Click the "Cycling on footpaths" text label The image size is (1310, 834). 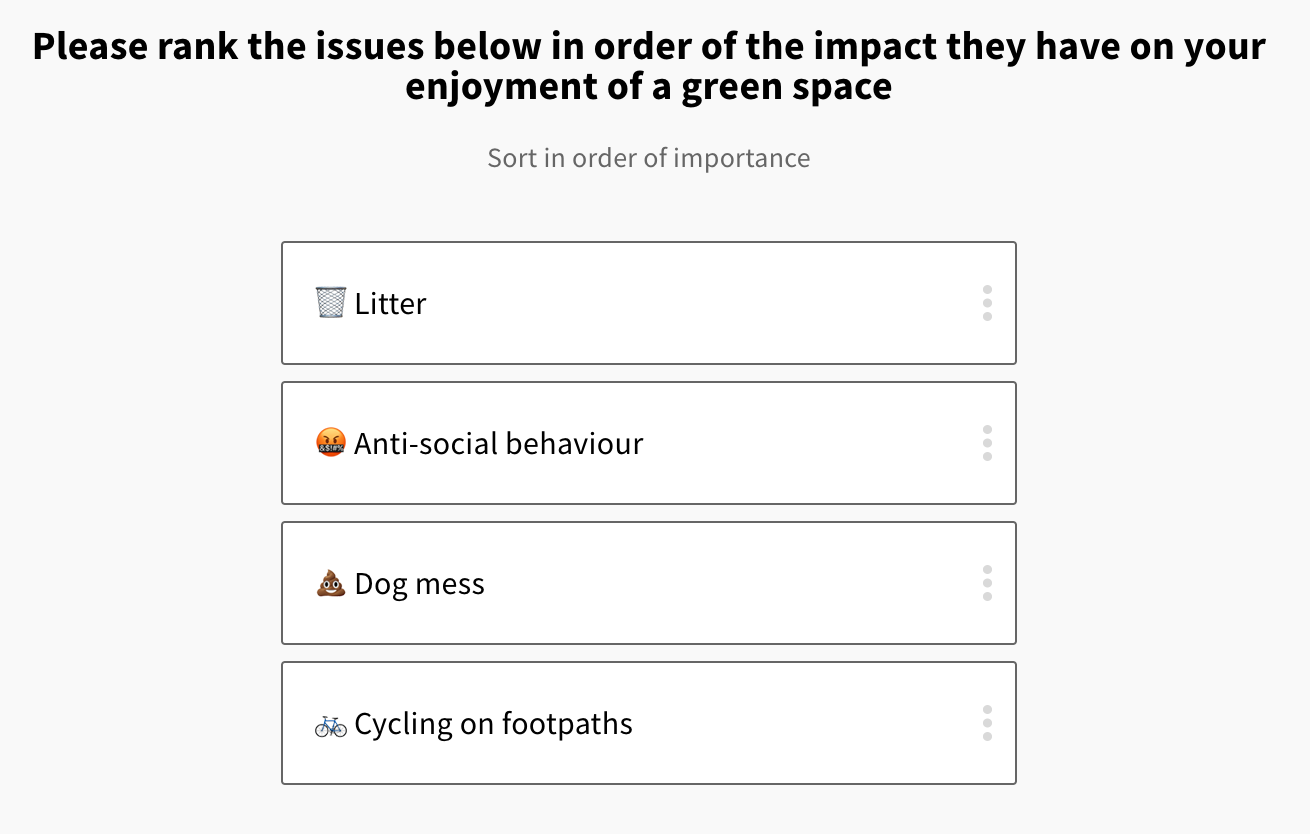493,724
